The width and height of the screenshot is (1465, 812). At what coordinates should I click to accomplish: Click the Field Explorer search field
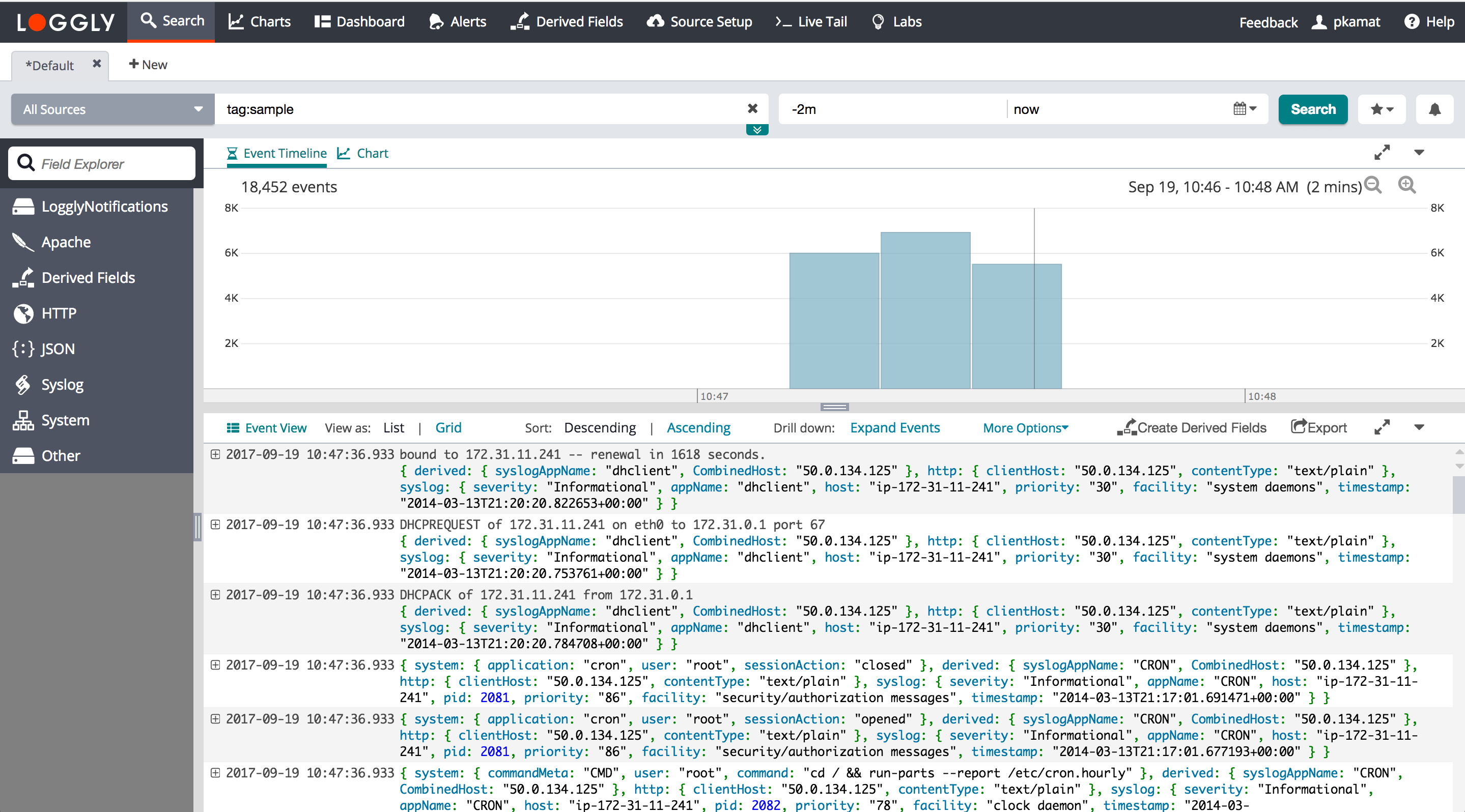click(x=102, y=164)
